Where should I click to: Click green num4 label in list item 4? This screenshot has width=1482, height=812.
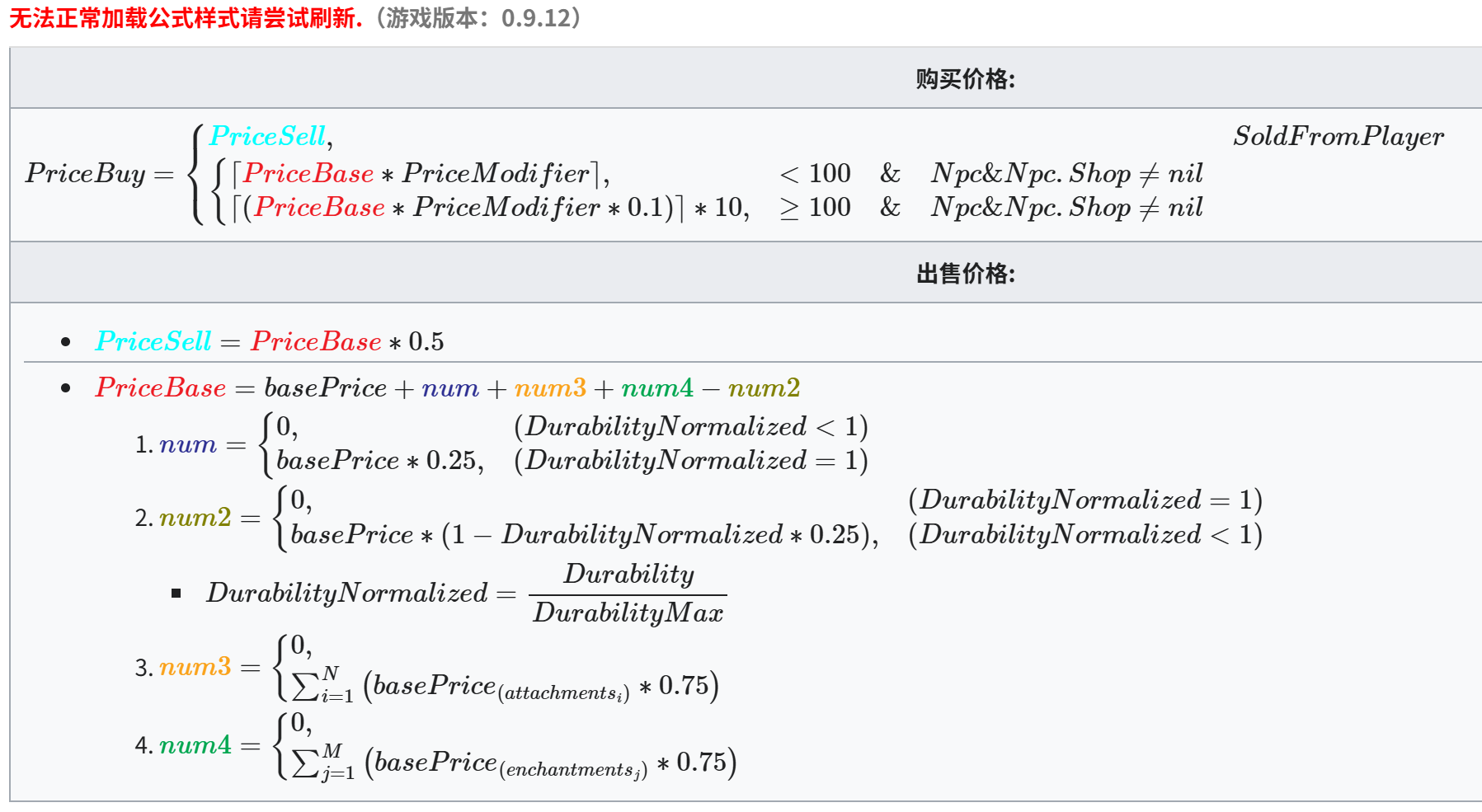tap(195, 745)
